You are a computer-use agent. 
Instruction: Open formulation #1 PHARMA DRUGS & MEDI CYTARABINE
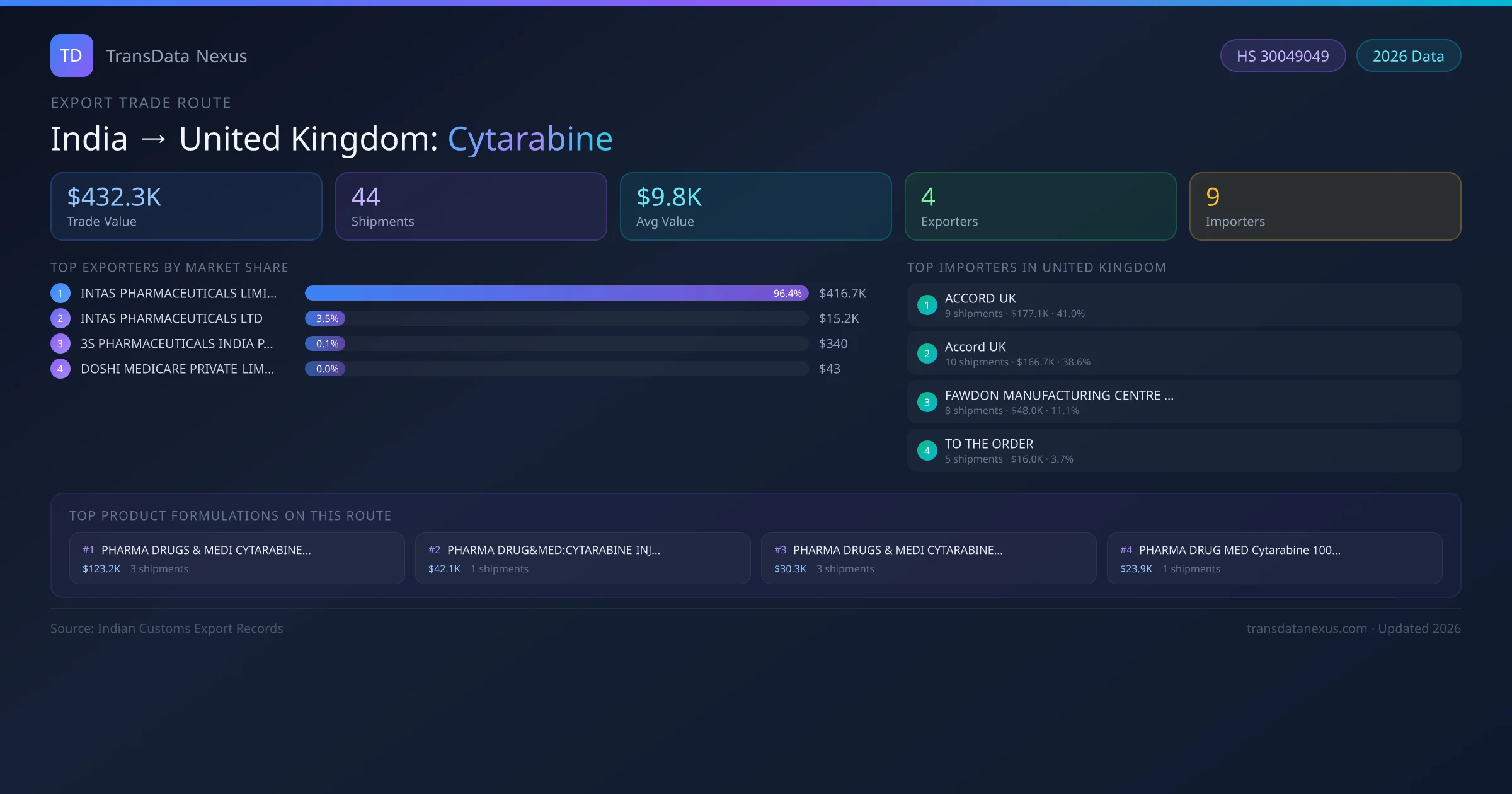[237, 558]
